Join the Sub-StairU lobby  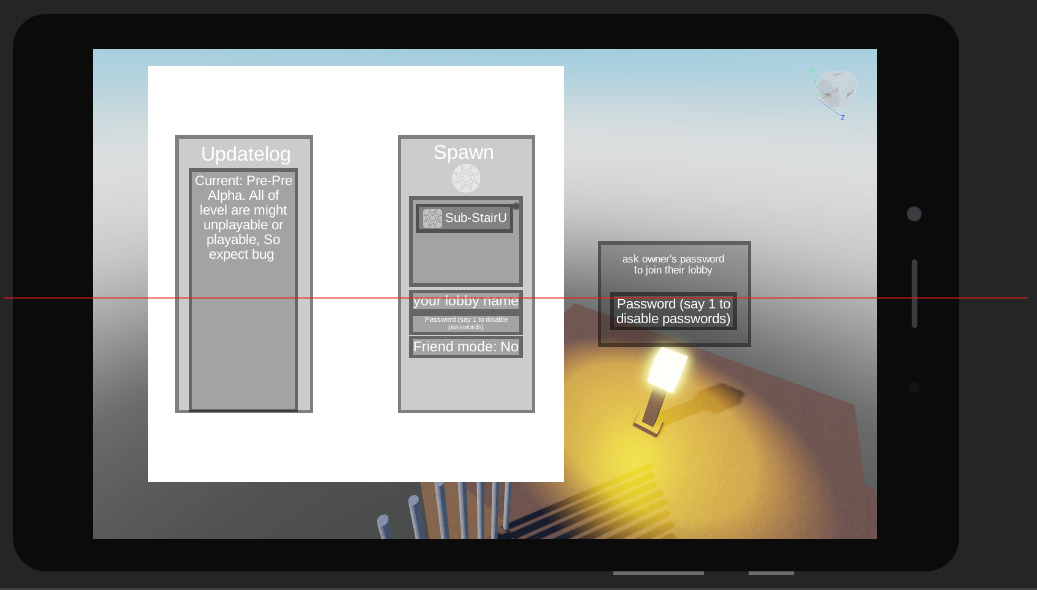pyautogui.click(x=464, y=217)
